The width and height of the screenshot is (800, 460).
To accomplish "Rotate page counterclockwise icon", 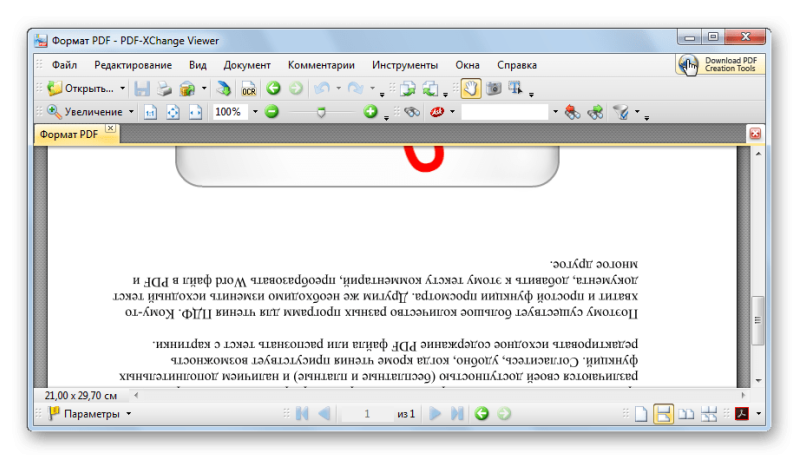I will pyautogui.click(x=430, y=89).
